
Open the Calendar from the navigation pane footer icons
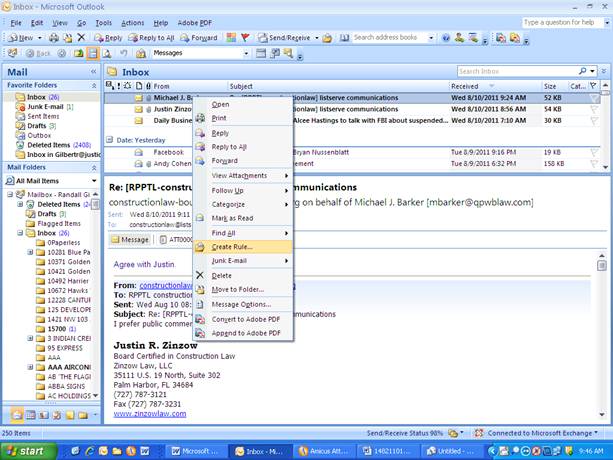[x=30, y=415]
